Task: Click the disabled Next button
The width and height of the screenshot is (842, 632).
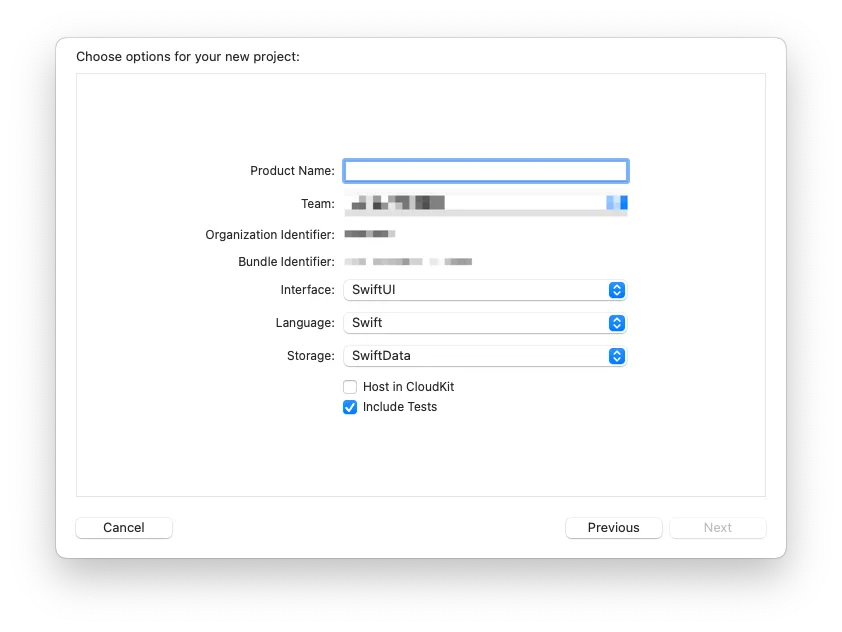Action: click(717, 527)
